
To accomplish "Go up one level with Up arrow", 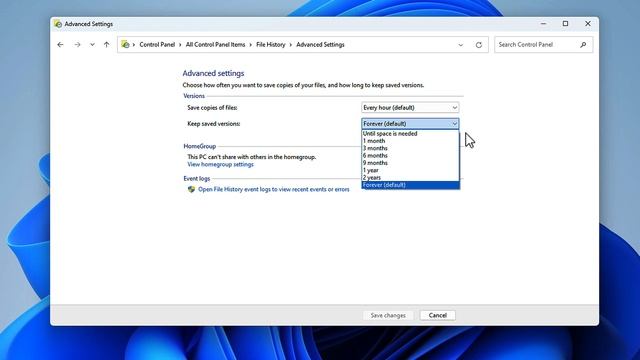I will 107,44.
